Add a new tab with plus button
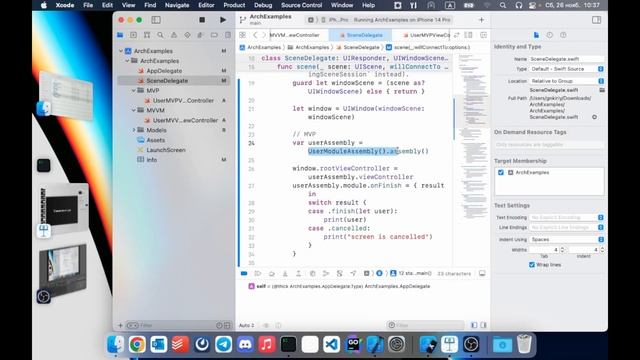The height and width of the screenshot is (360, 640). (x=482, y=20)
